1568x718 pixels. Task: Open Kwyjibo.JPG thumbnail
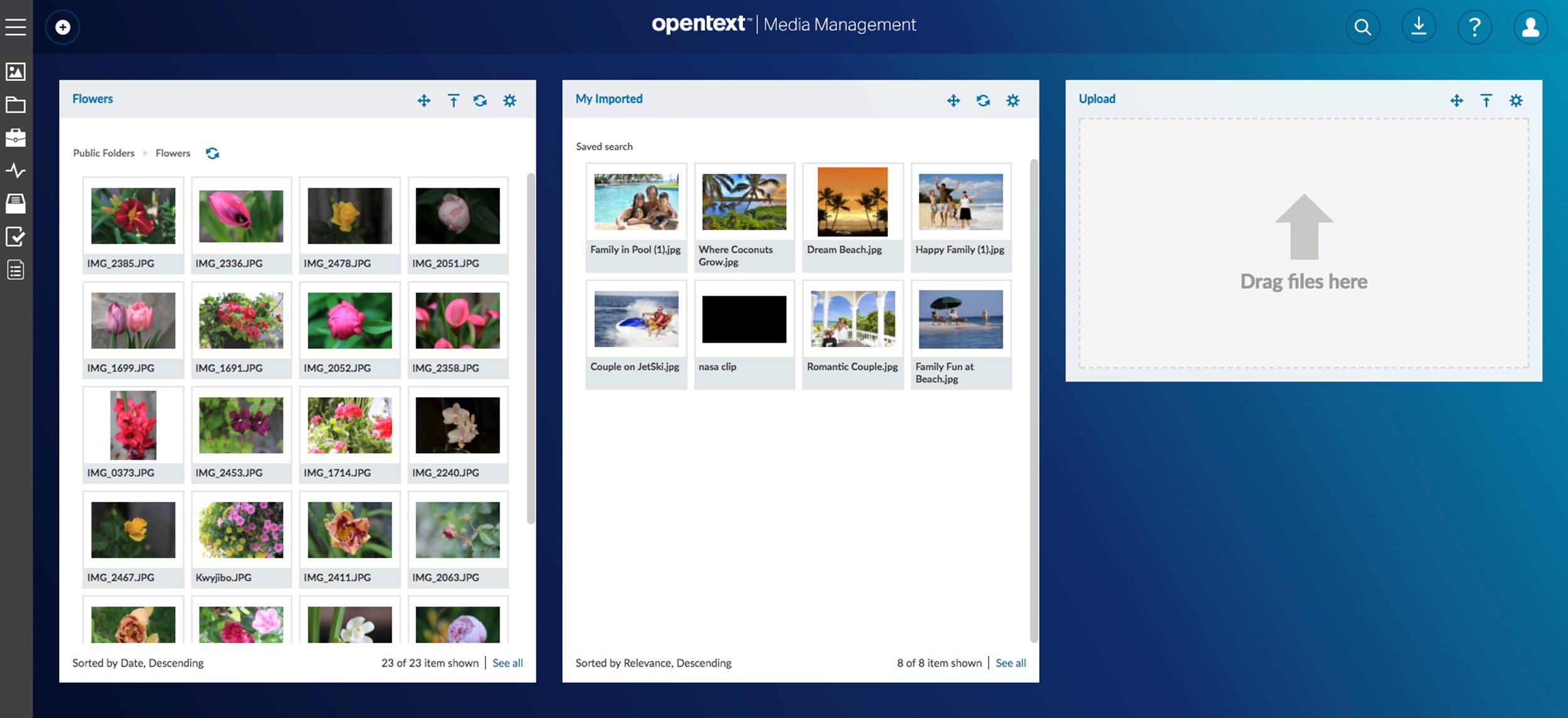click(241, 530)
